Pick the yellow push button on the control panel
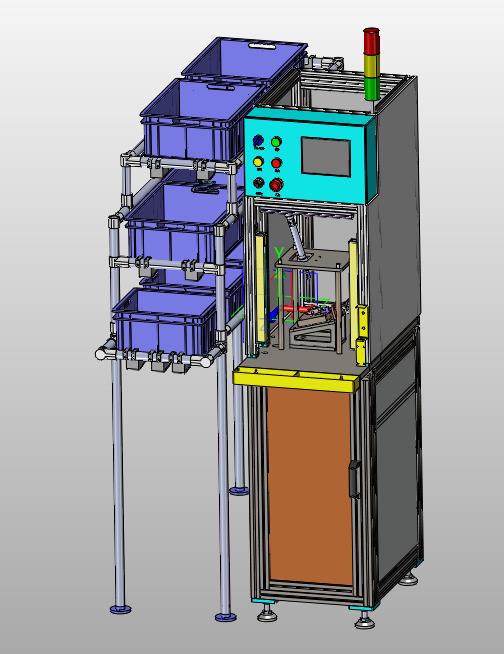Viewport: 504px width, 654px height. [259, 162]
